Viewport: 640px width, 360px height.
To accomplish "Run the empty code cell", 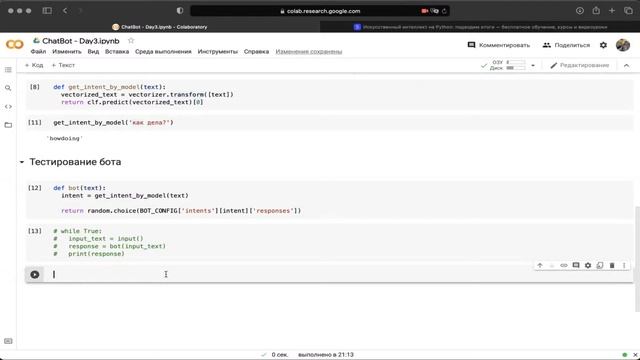I will (35, 274).
